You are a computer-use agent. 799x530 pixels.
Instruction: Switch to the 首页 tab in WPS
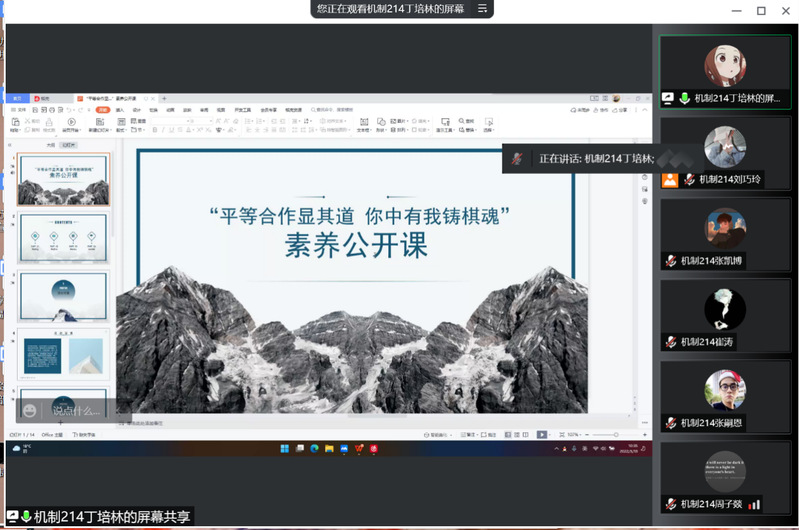pos(17,99)
